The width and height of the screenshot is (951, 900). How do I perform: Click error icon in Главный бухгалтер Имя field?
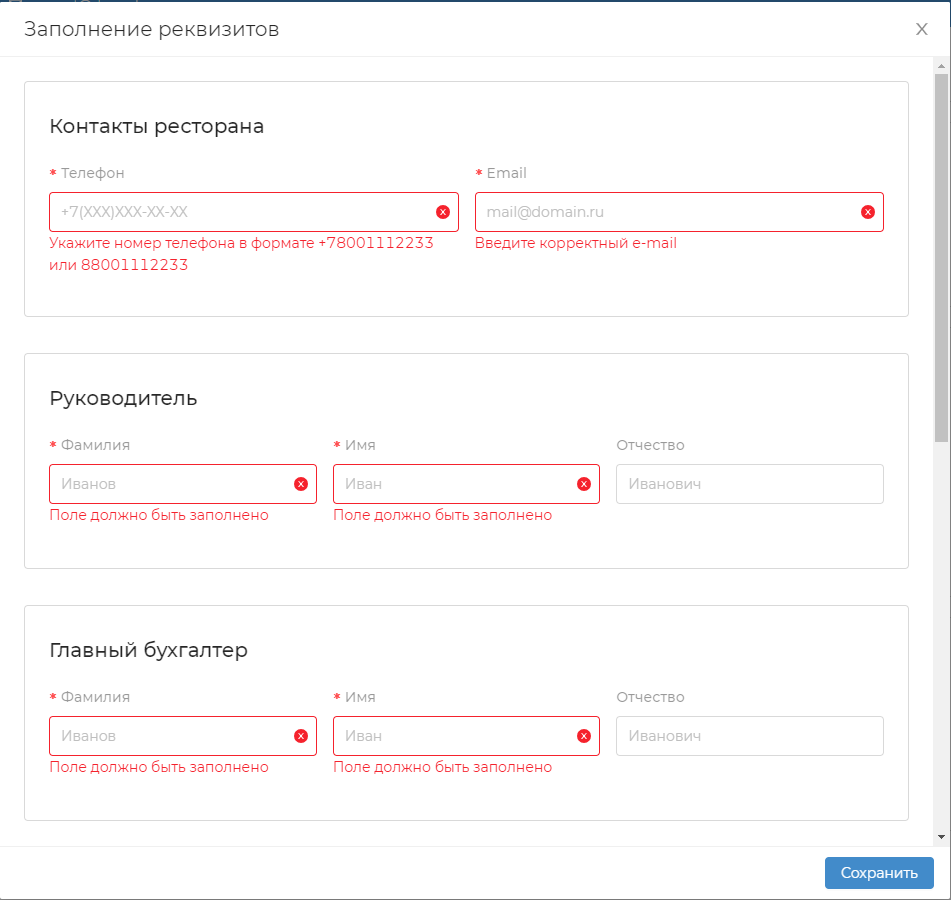coord(584,736)
